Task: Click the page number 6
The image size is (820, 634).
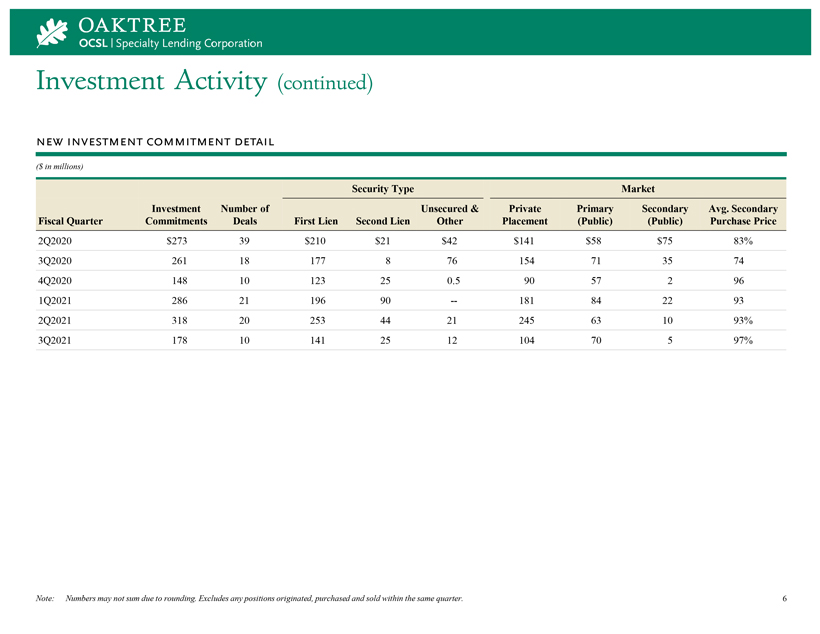Action: pyautogui.click(x=785, y=598)
